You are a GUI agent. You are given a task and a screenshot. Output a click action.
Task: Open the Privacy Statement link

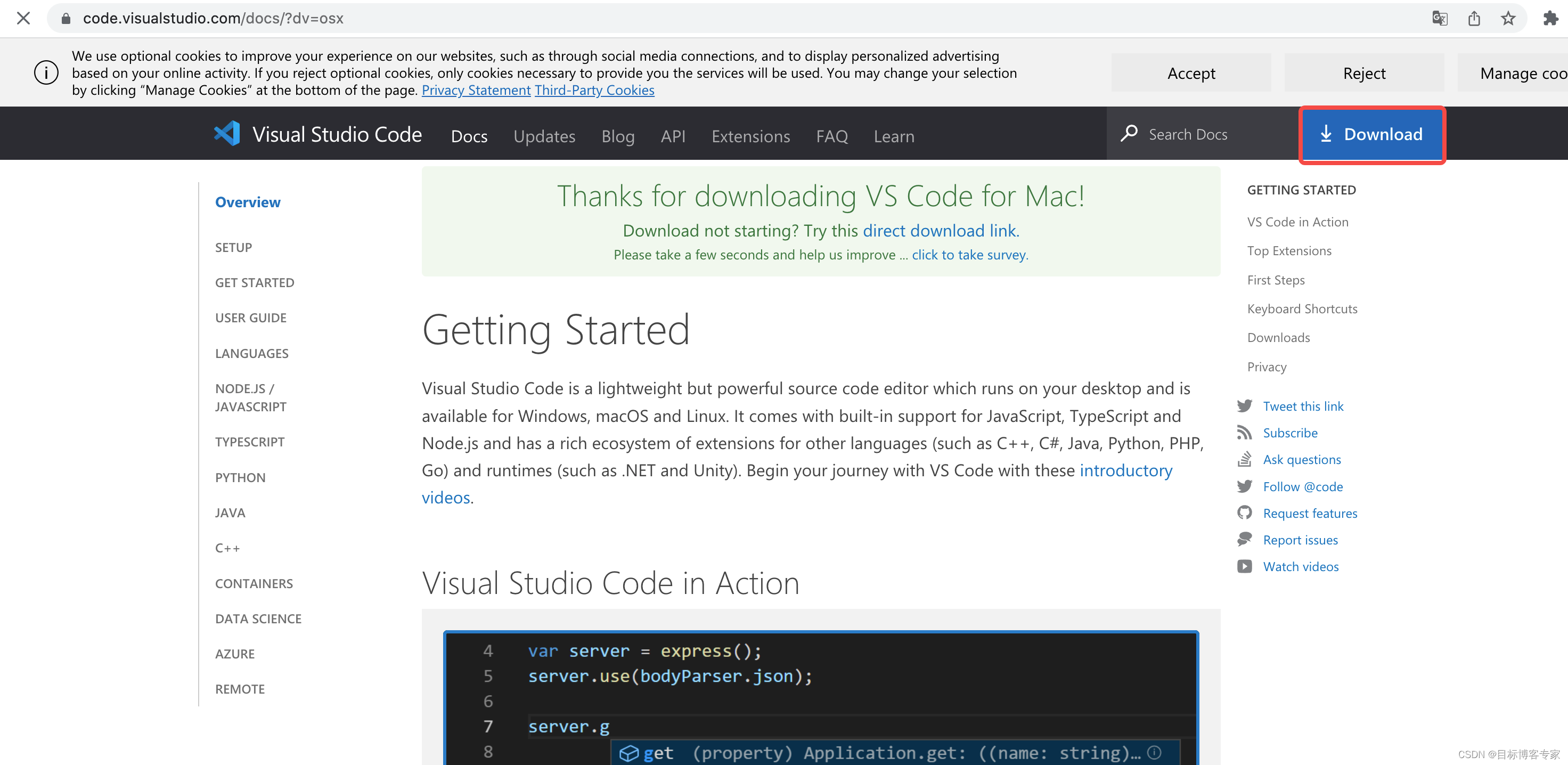(x=476, y=90)
